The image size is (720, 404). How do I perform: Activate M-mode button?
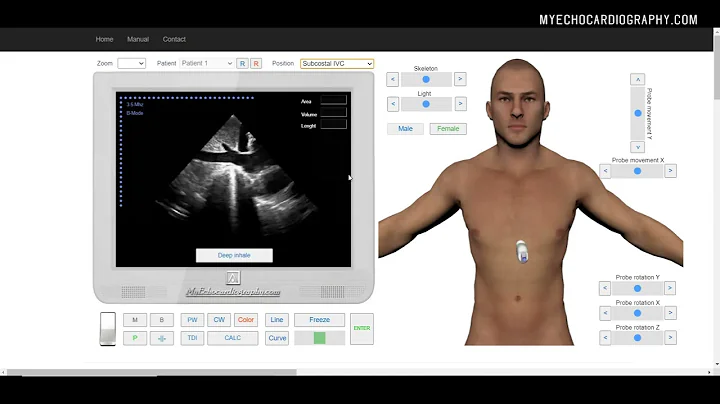(x=135, y=320)
